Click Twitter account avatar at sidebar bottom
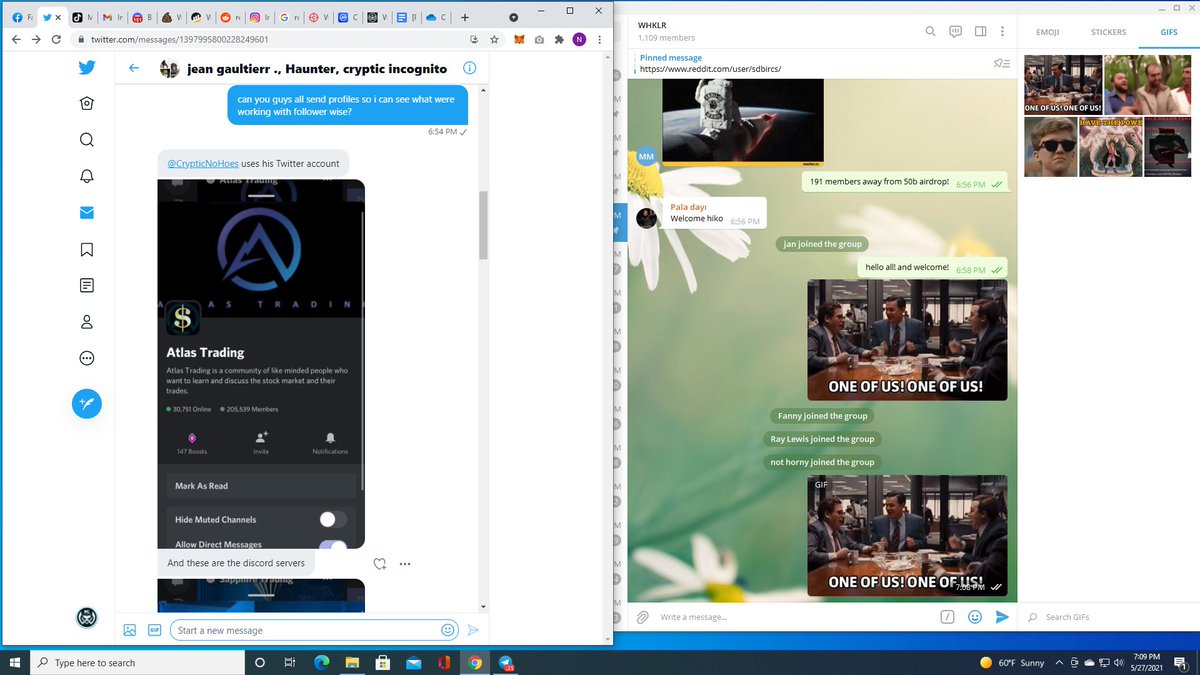The width and height of the screenshot is (1200, 675). click(x=87, y=617)
